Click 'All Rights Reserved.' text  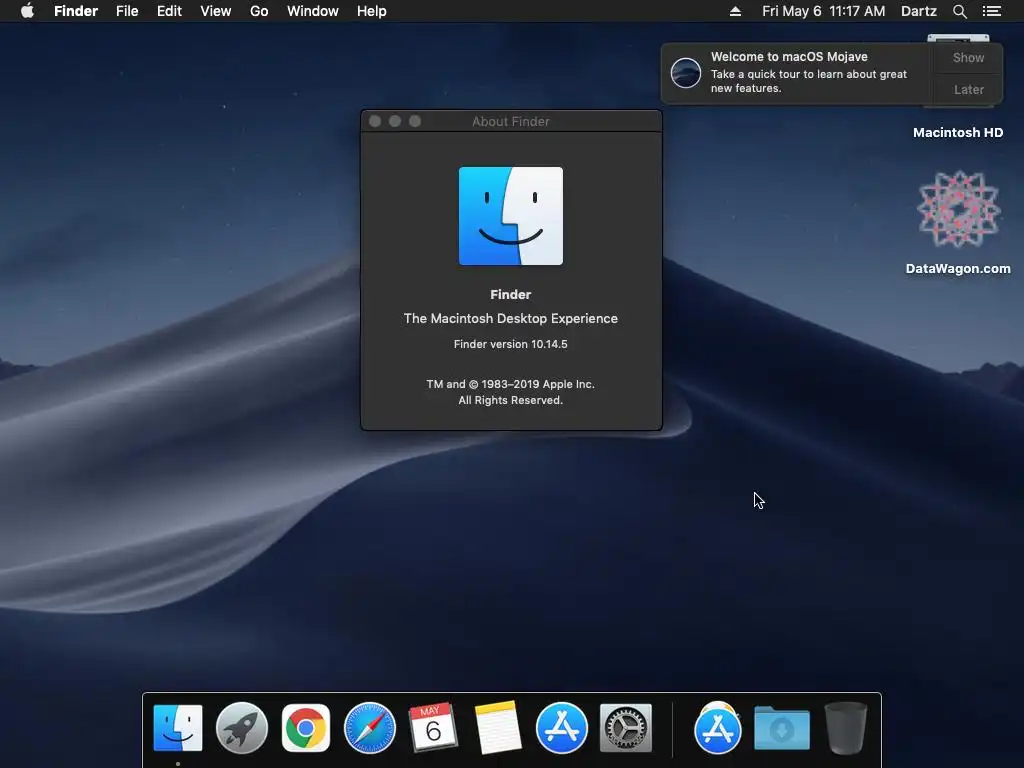(x=511, y=400)
